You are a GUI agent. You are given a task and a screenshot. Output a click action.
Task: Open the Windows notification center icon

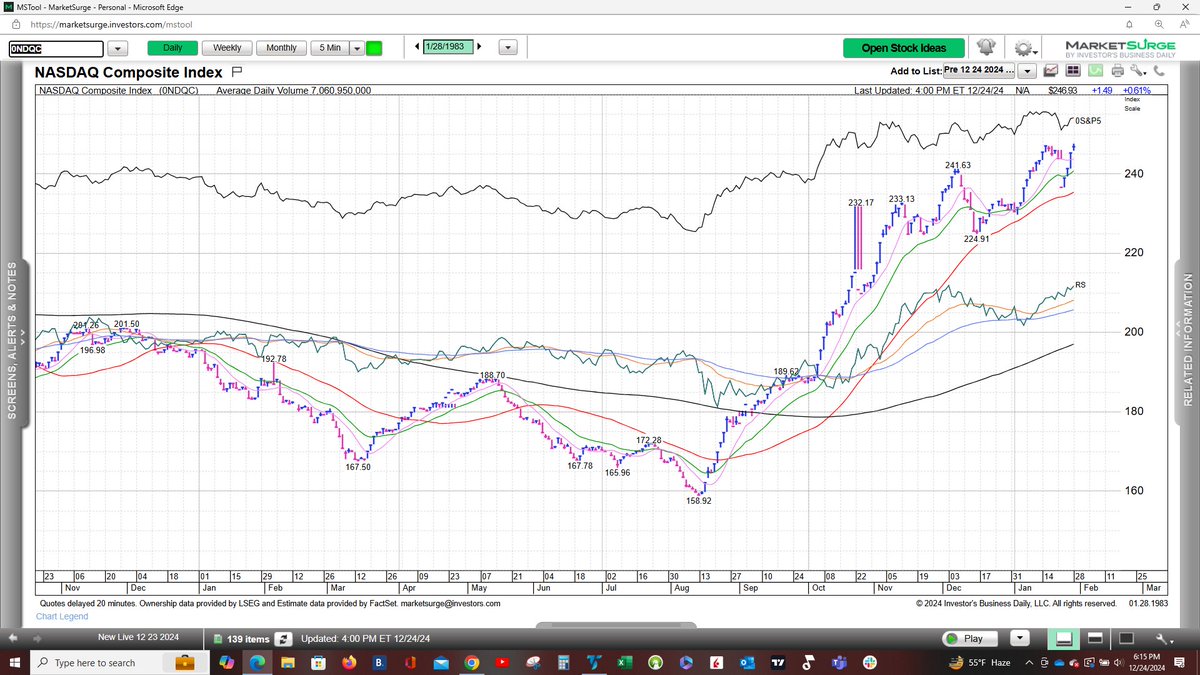point(1179,662)
